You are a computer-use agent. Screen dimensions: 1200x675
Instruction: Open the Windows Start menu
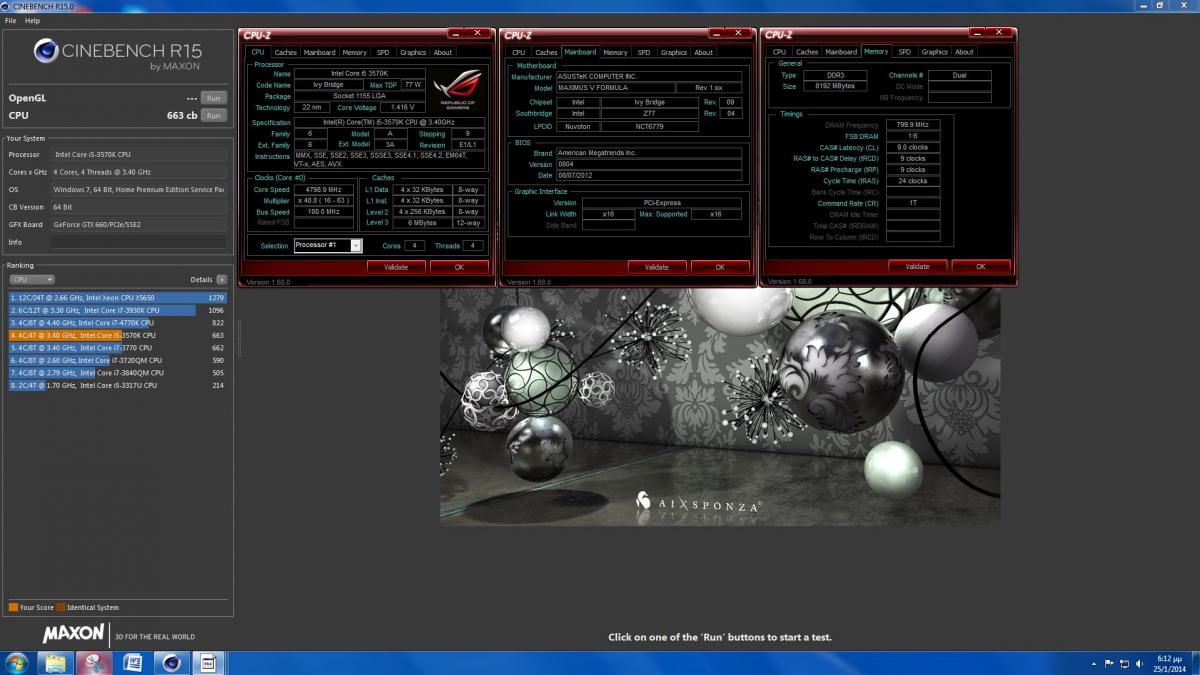coord(17,662)
